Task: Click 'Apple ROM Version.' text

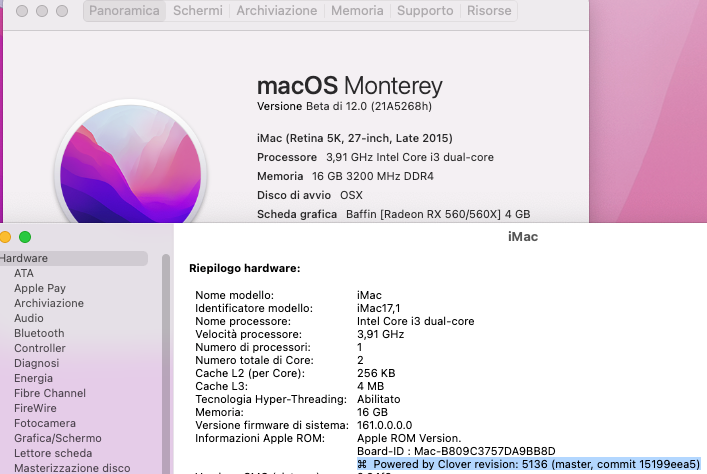Action: click(x=409, y=438)
